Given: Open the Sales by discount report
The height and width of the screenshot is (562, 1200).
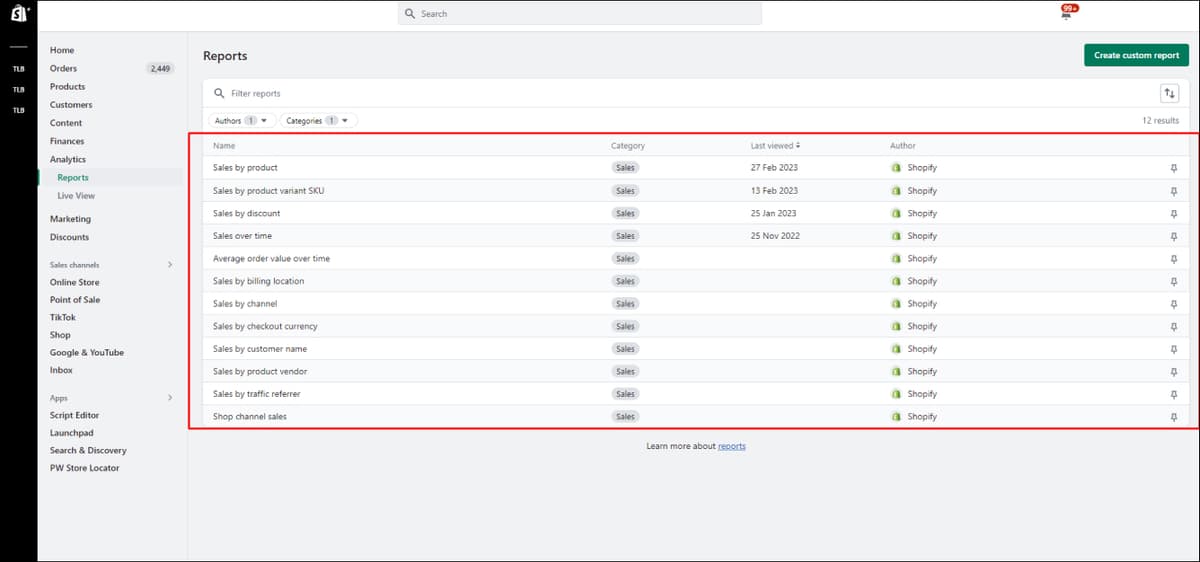Looking at the screenshot, I should point(246,213).
